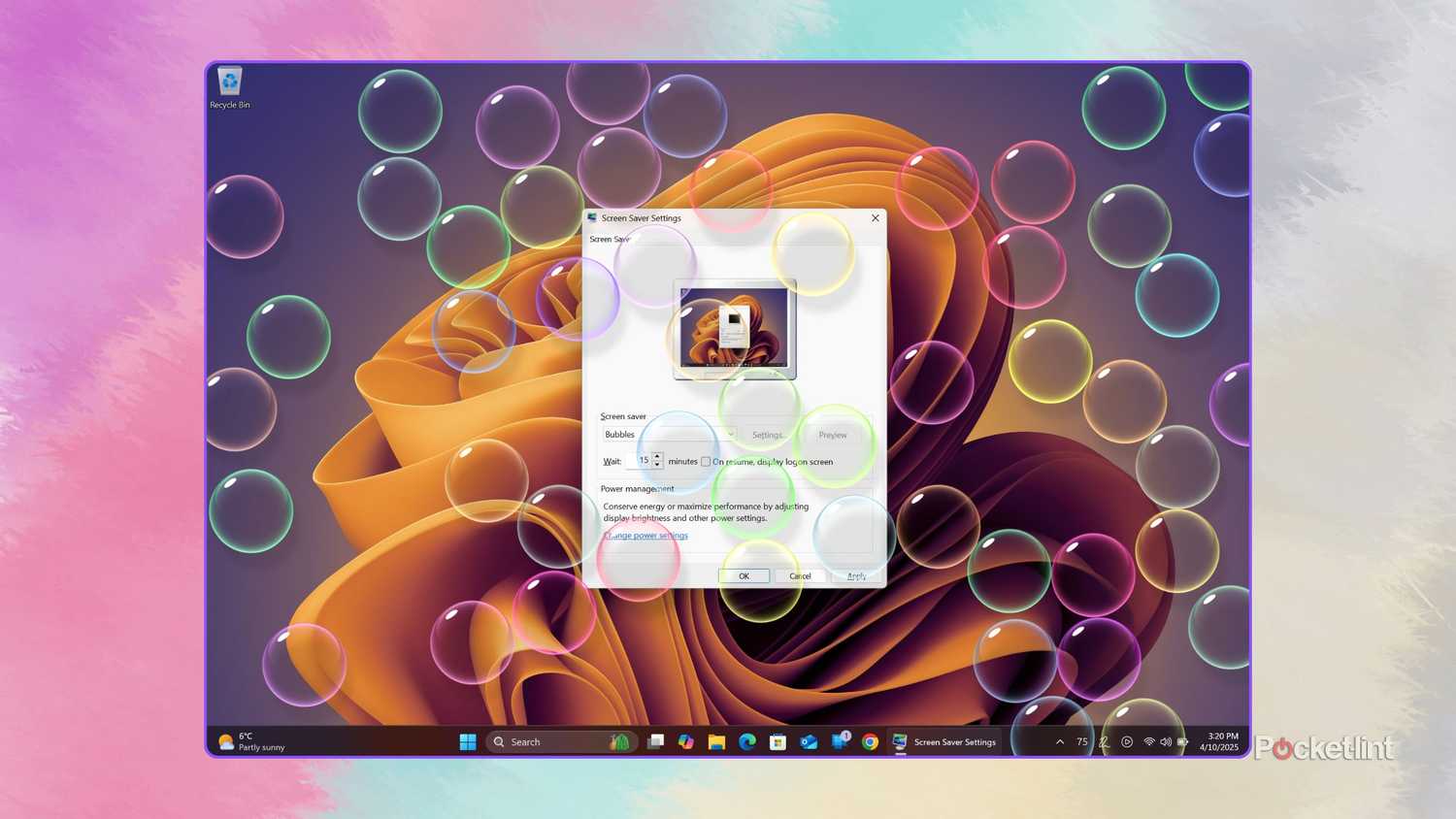
Task: Open File Explorer from the taskbar
Action: [x=717, y=741]
